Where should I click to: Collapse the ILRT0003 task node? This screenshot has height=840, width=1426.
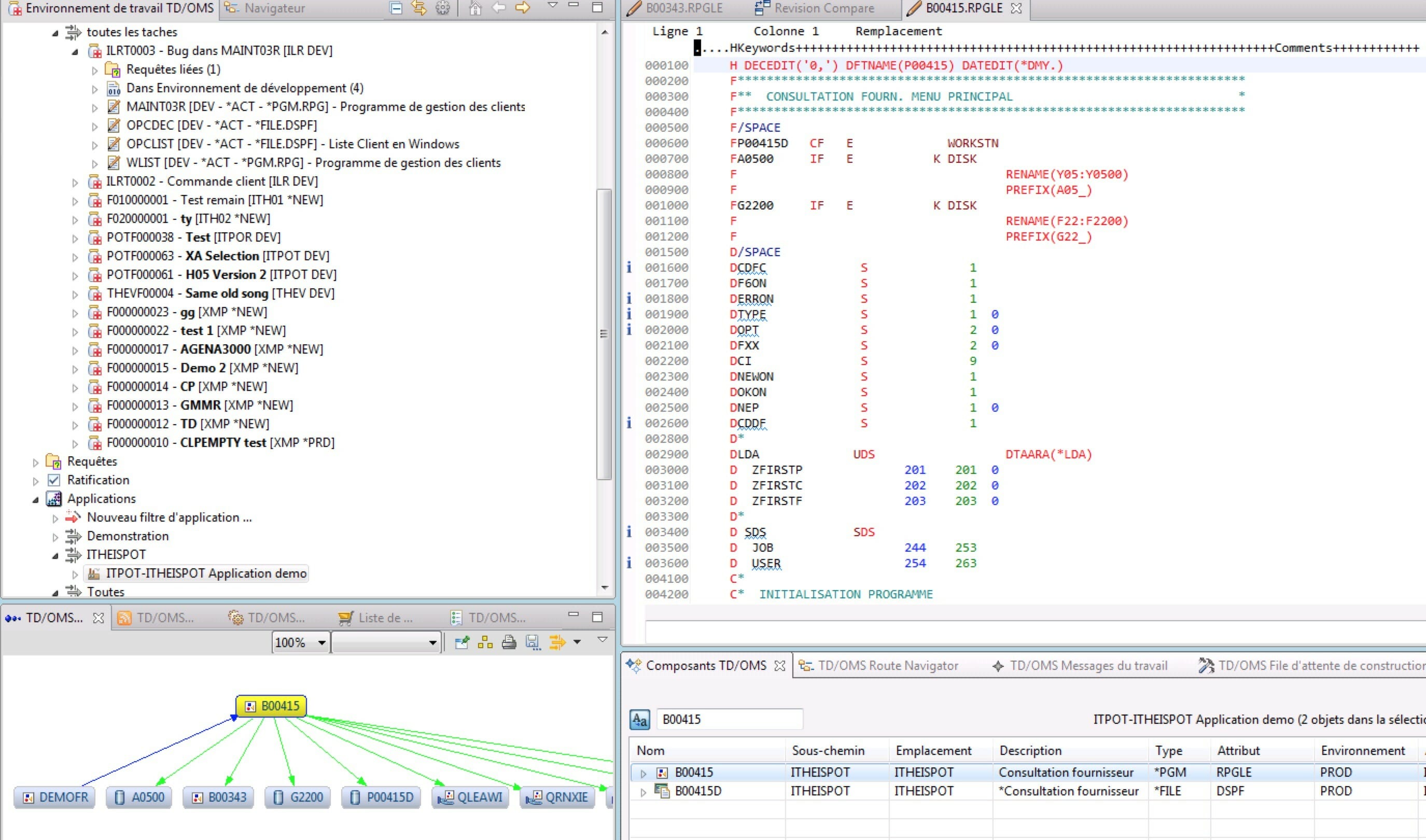pos(75,51)
